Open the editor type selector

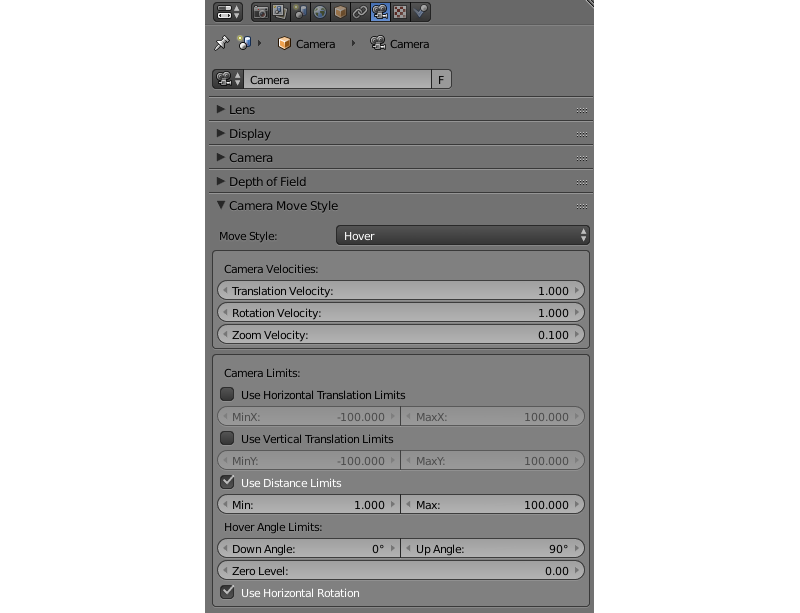click(x=228, y=12)
